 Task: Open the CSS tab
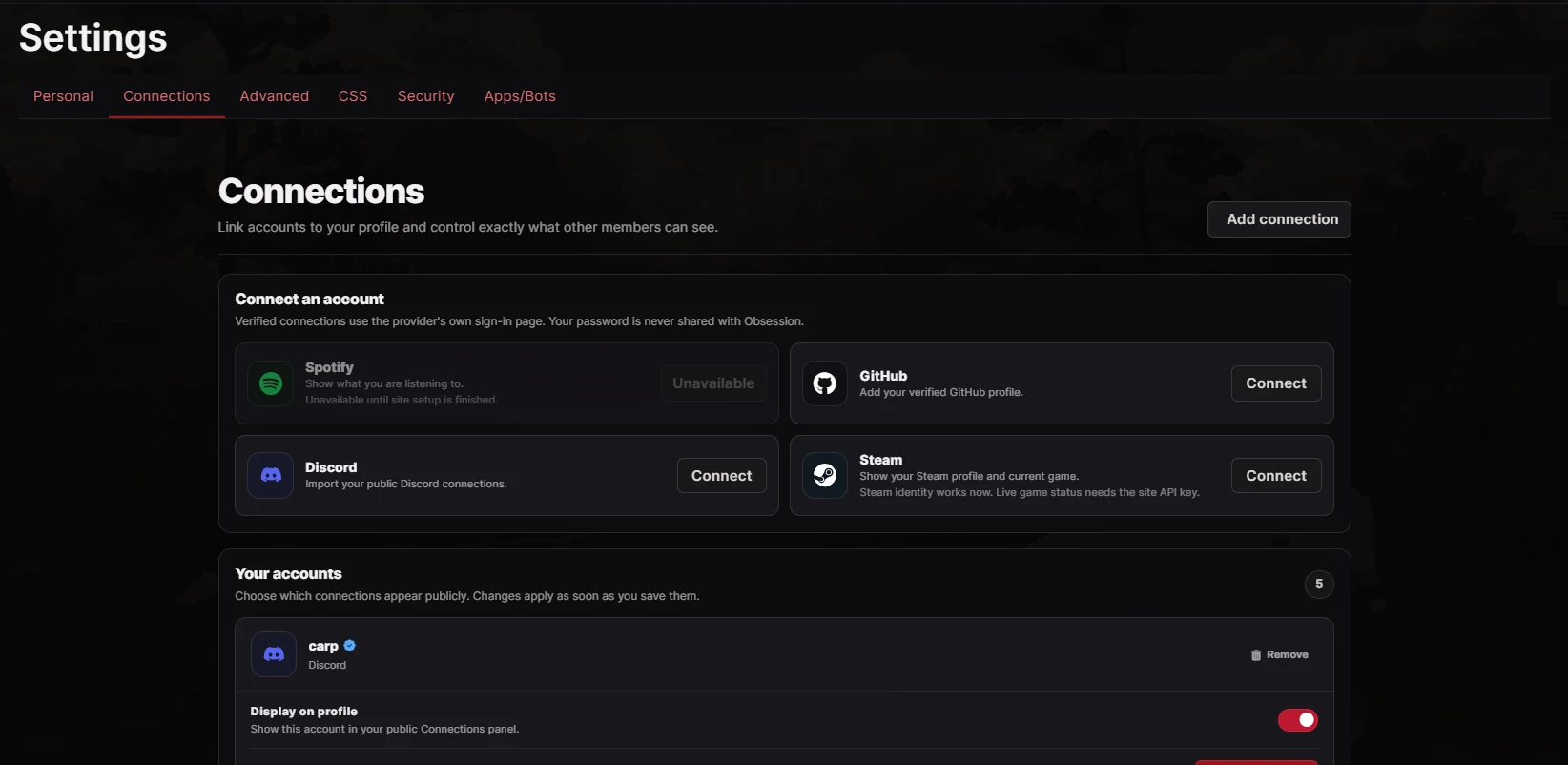pyautogui.click(x=353, y=96)
